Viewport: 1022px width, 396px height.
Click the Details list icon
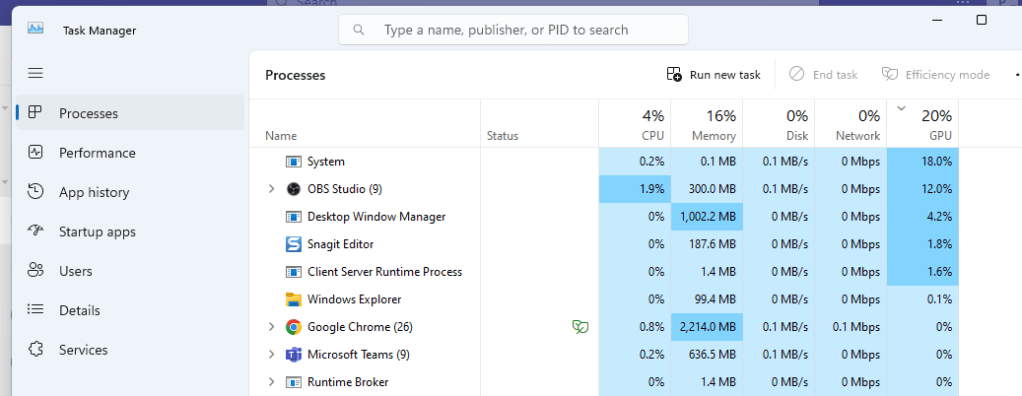35,309
